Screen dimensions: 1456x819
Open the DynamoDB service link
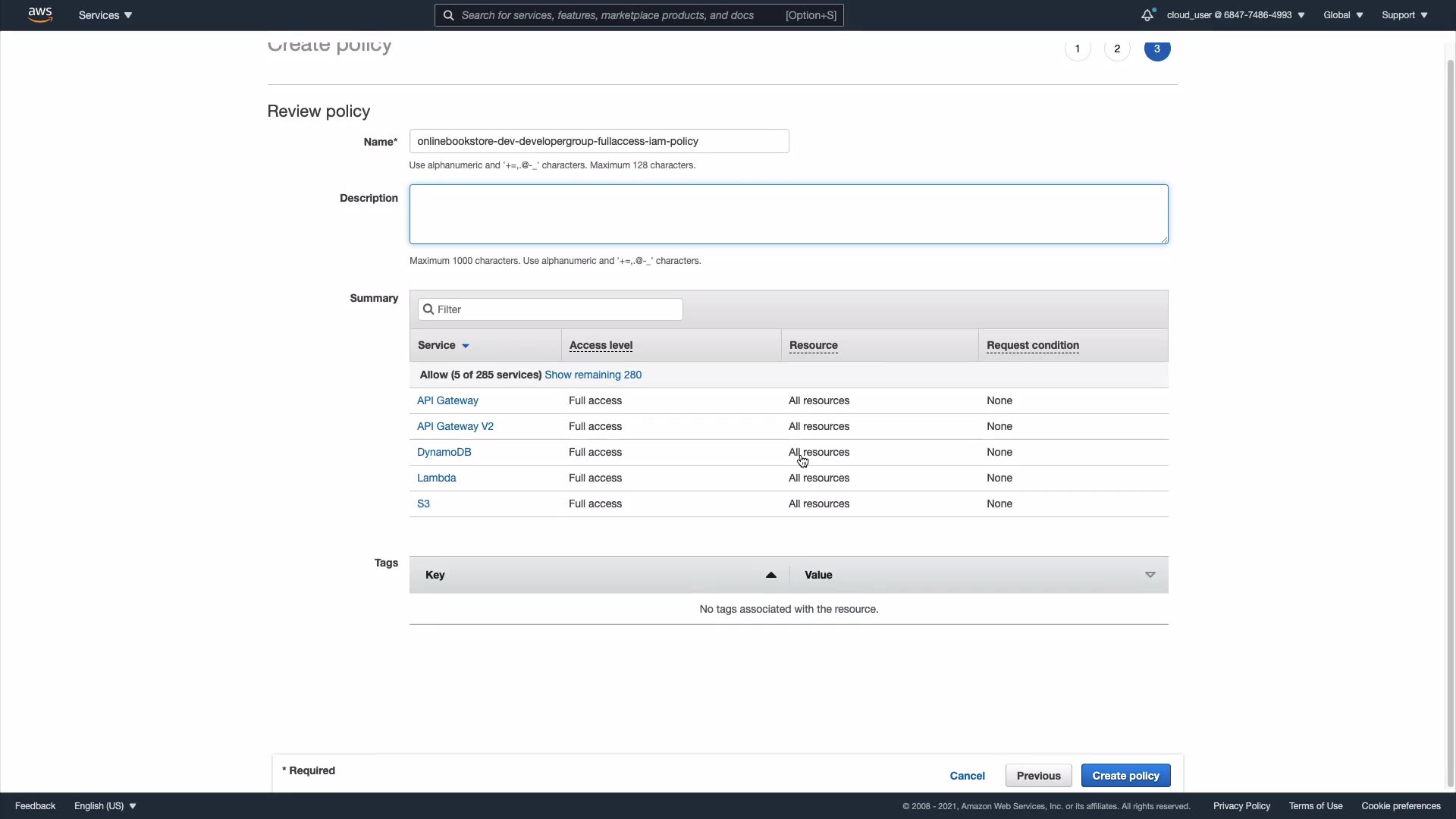[444, 452]
